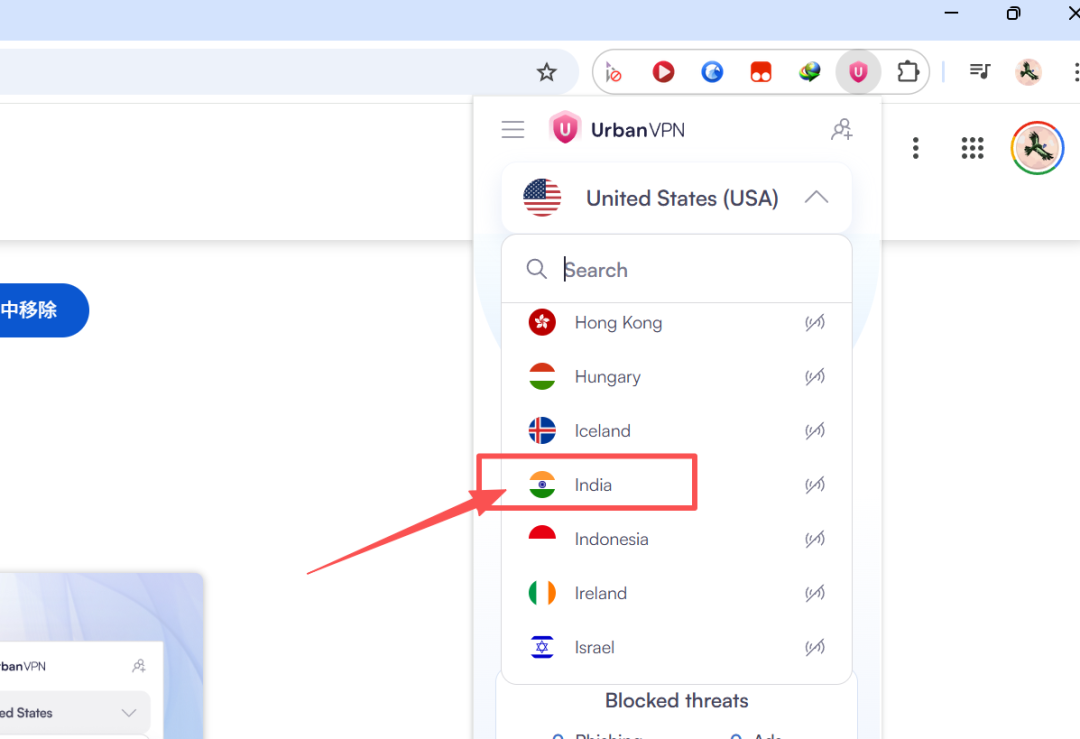Open the UrbanVPN preview screenshot thumbnail

point(101,655)
